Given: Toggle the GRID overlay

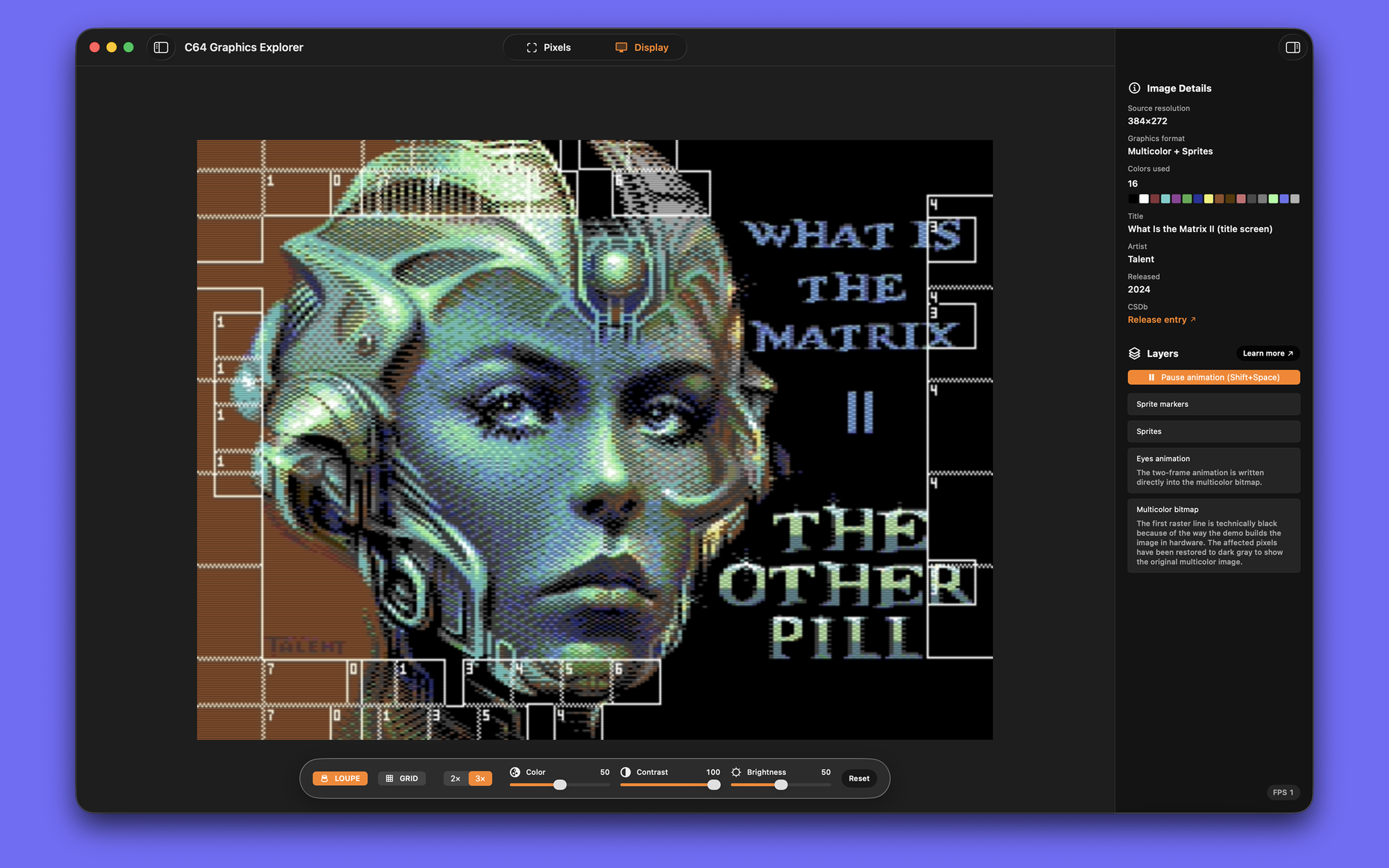Looking at the screenshot, I should point(402,778).
